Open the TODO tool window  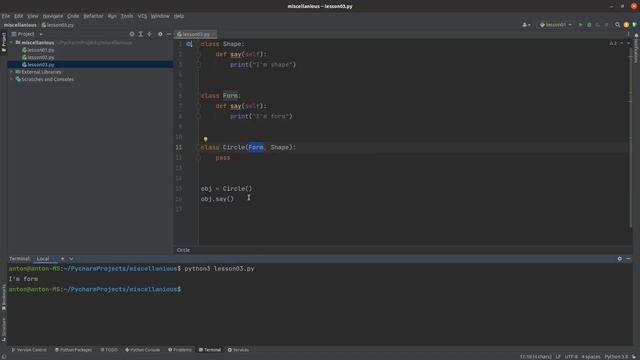click(x=109, y=350)
